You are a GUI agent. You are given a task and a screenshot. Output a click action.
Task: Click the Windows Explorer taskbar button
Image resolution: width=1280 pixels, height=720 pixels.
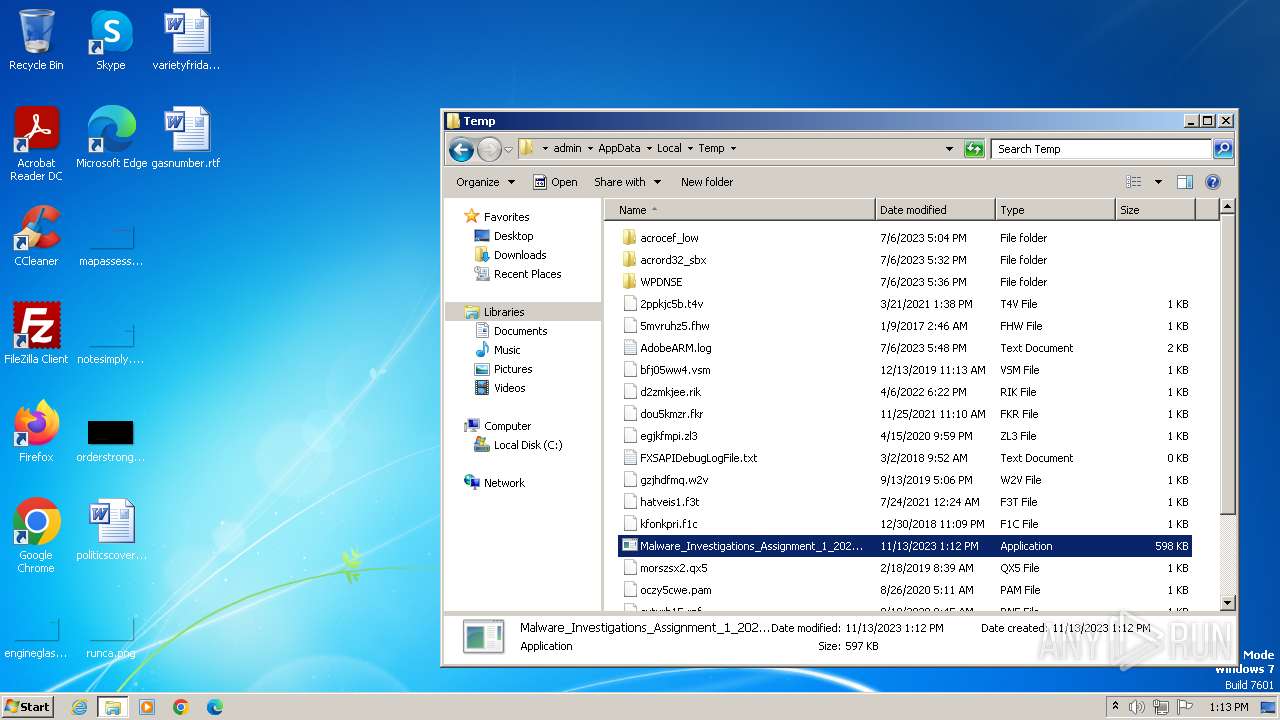pyautogui.click(x=113, y=707)
